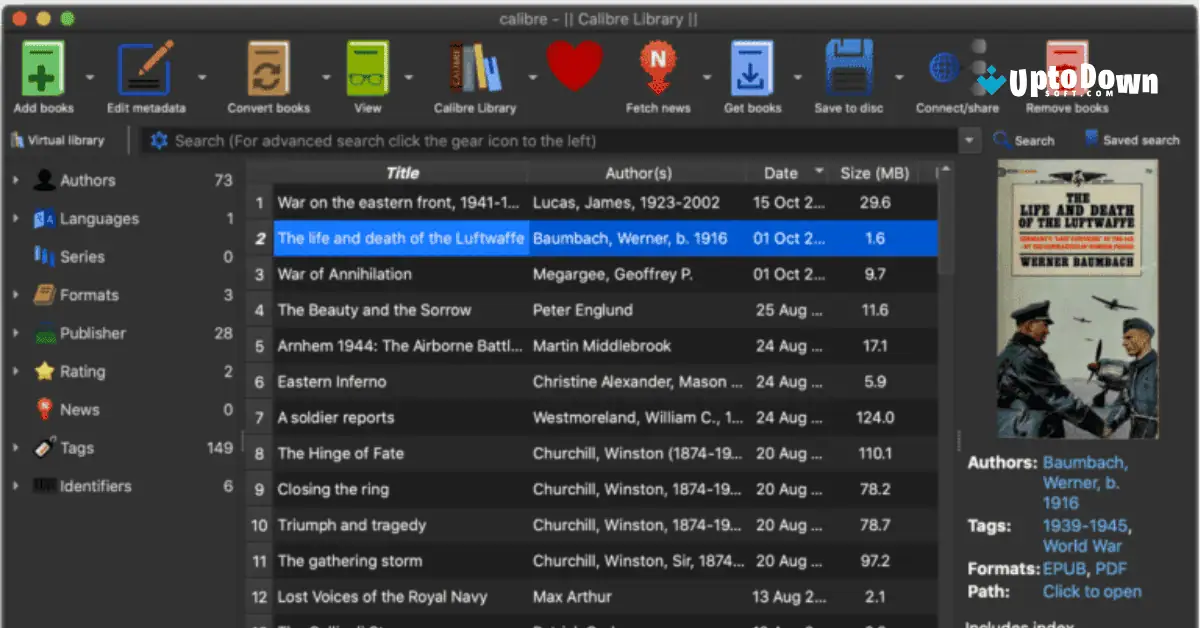
Task: Open the Edit metadata tool
Action: click(146, 68)
